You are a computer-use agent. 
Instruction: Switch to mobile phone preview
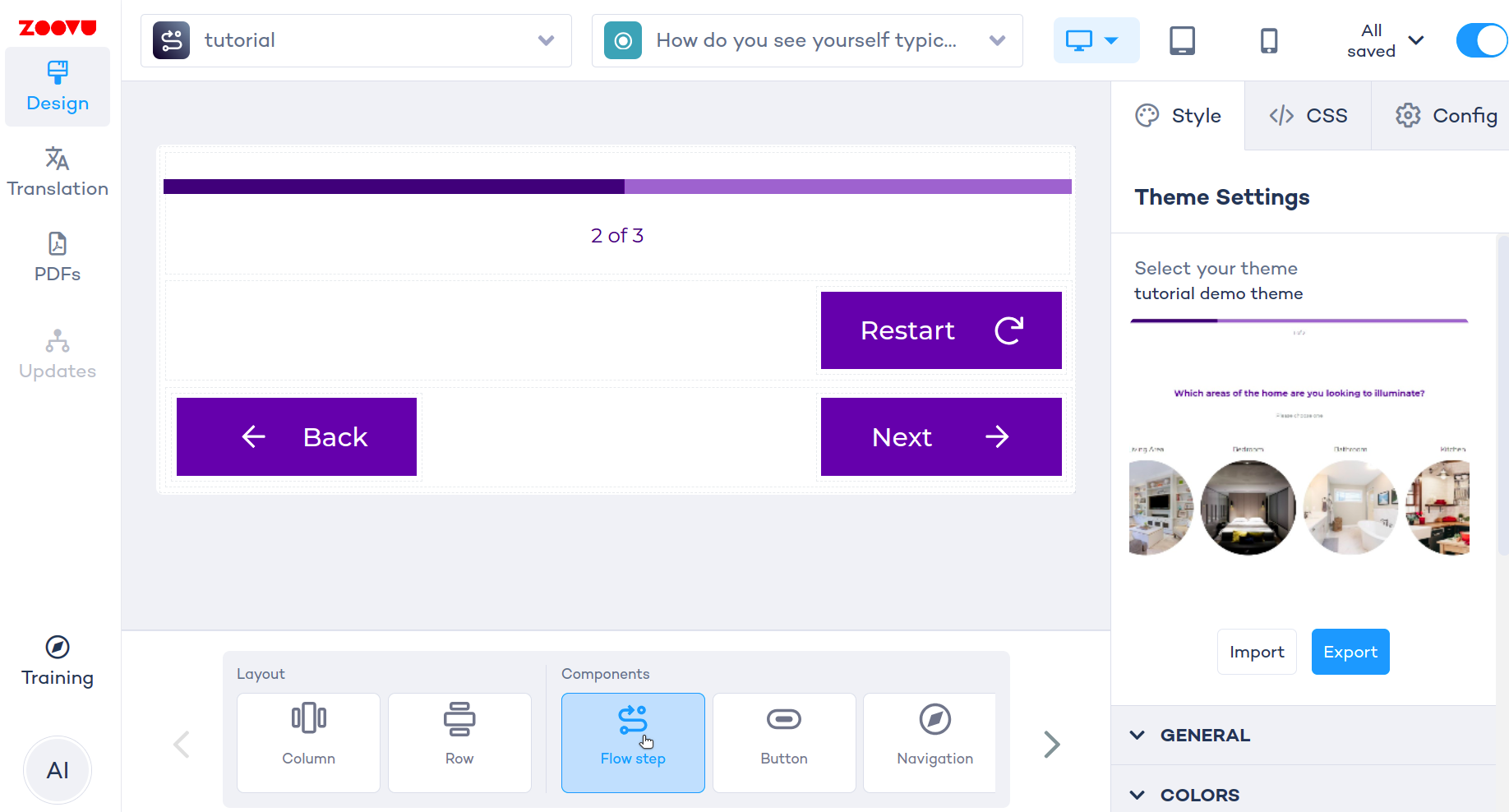(1269, 39)
